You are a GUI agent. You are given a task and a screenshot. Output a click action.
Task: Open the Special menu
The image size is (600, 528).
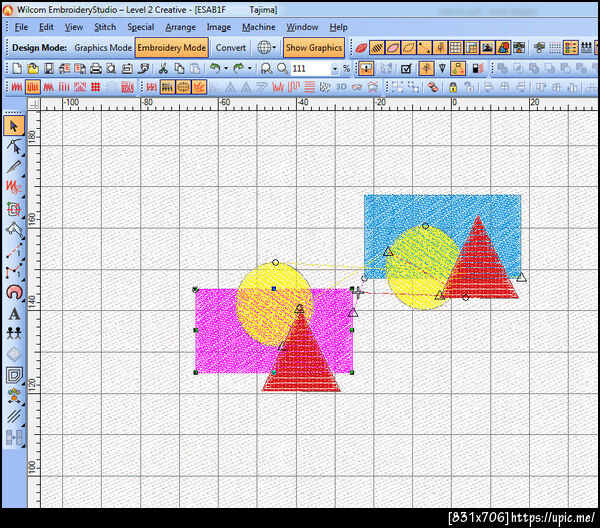point(140,27)
